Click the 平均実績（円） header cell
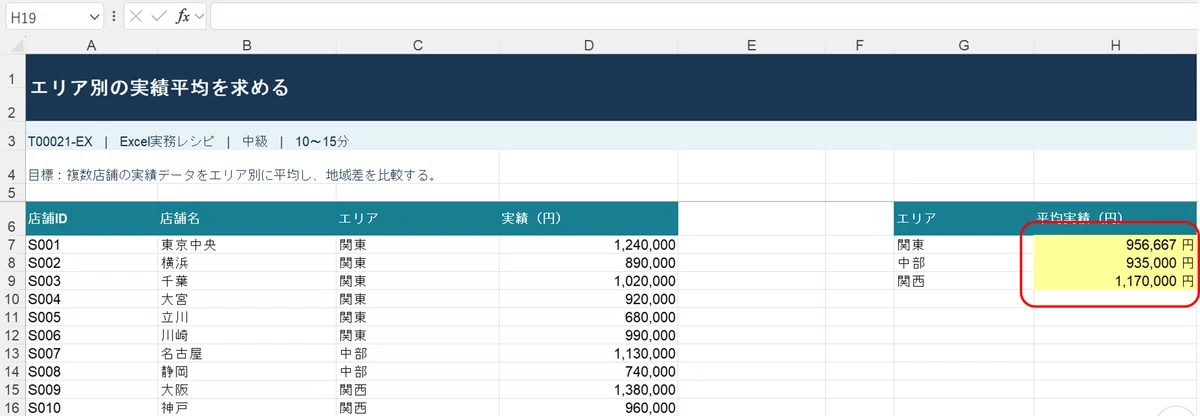 [x=1116, y=219]
